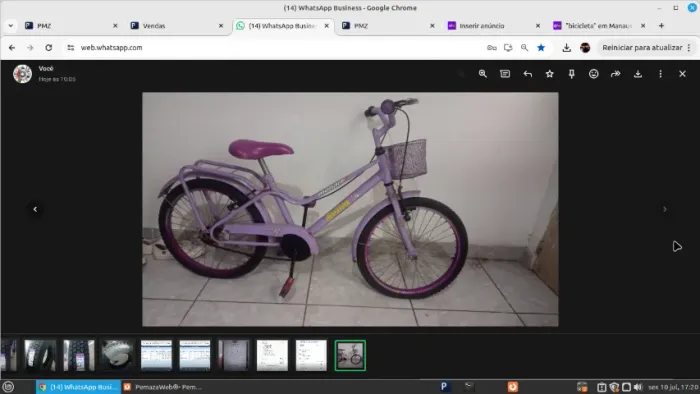Switch to PMZ tab right of WhatsApp
The image size is (700, 394).
coord(387,26)
